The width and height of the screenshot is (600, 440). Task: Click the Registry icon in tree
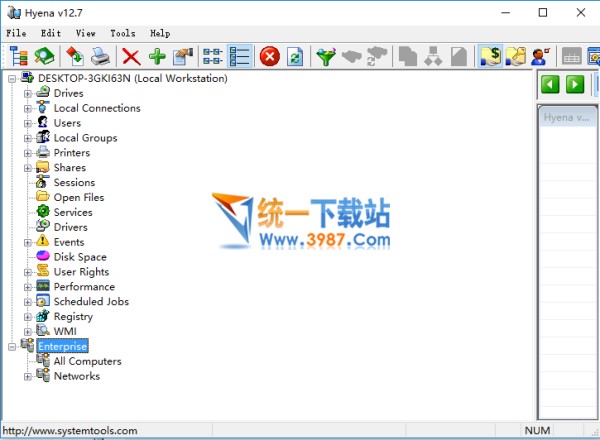[x=43, y=316]
